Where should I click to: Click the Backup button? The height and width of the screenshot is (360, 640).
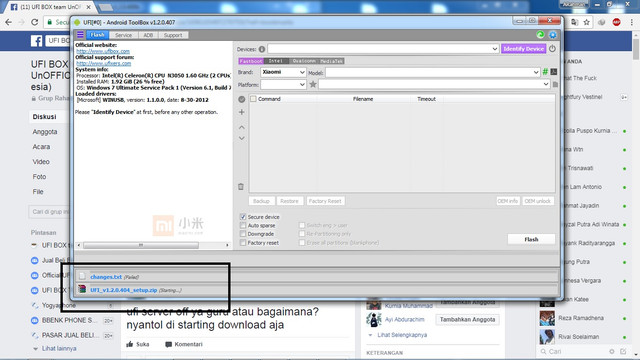tap(261, 201)
